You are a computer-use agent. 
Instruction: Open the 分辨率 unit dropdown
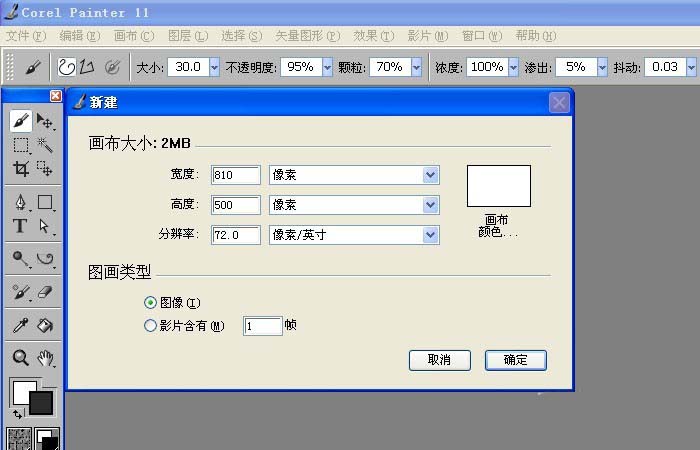coord(430,235)
